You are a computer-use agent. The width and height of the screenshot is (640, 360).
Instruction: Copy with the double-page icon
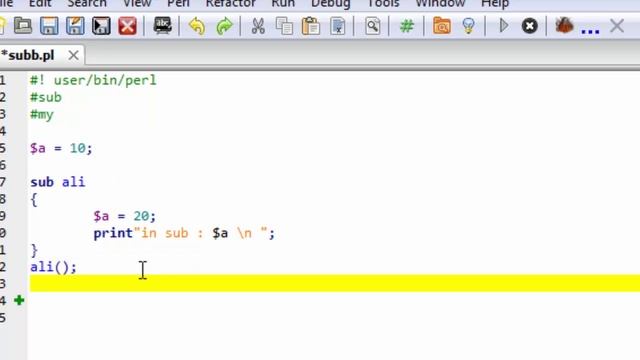[x=284, y=26]
